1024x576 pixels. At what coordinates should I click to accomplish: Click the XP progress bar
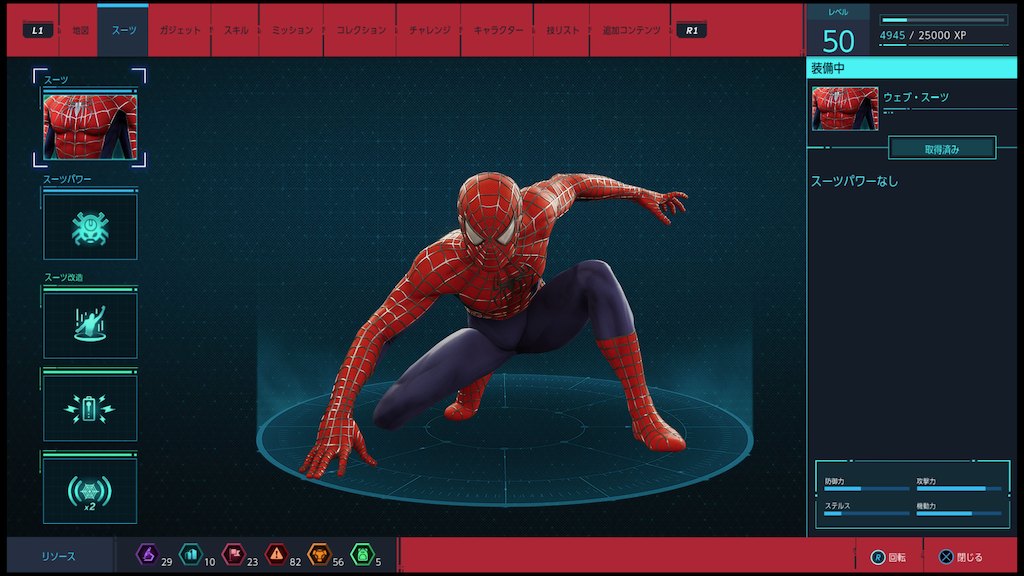click(944, 20)
